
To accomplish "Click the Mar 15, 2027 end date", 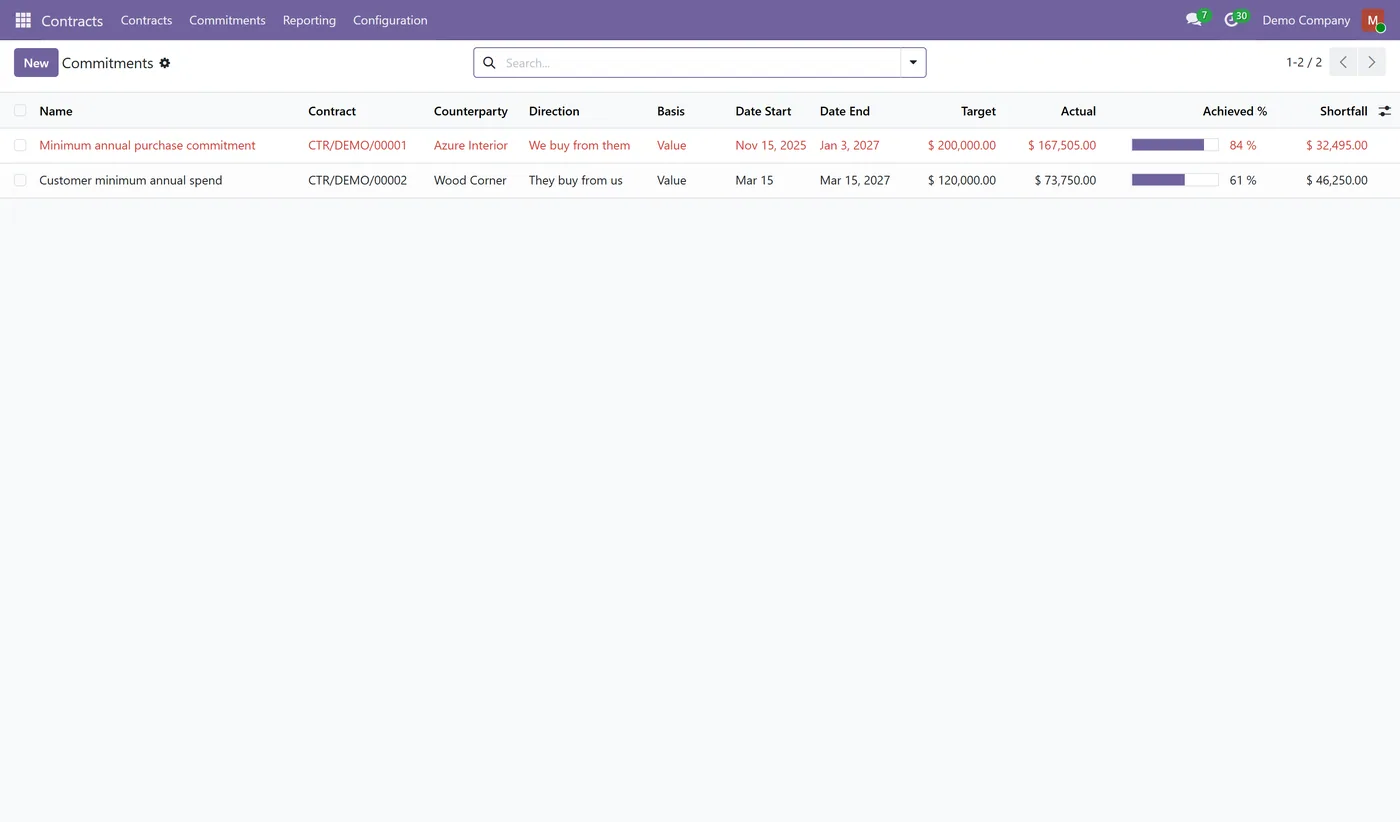I will 855,180.
